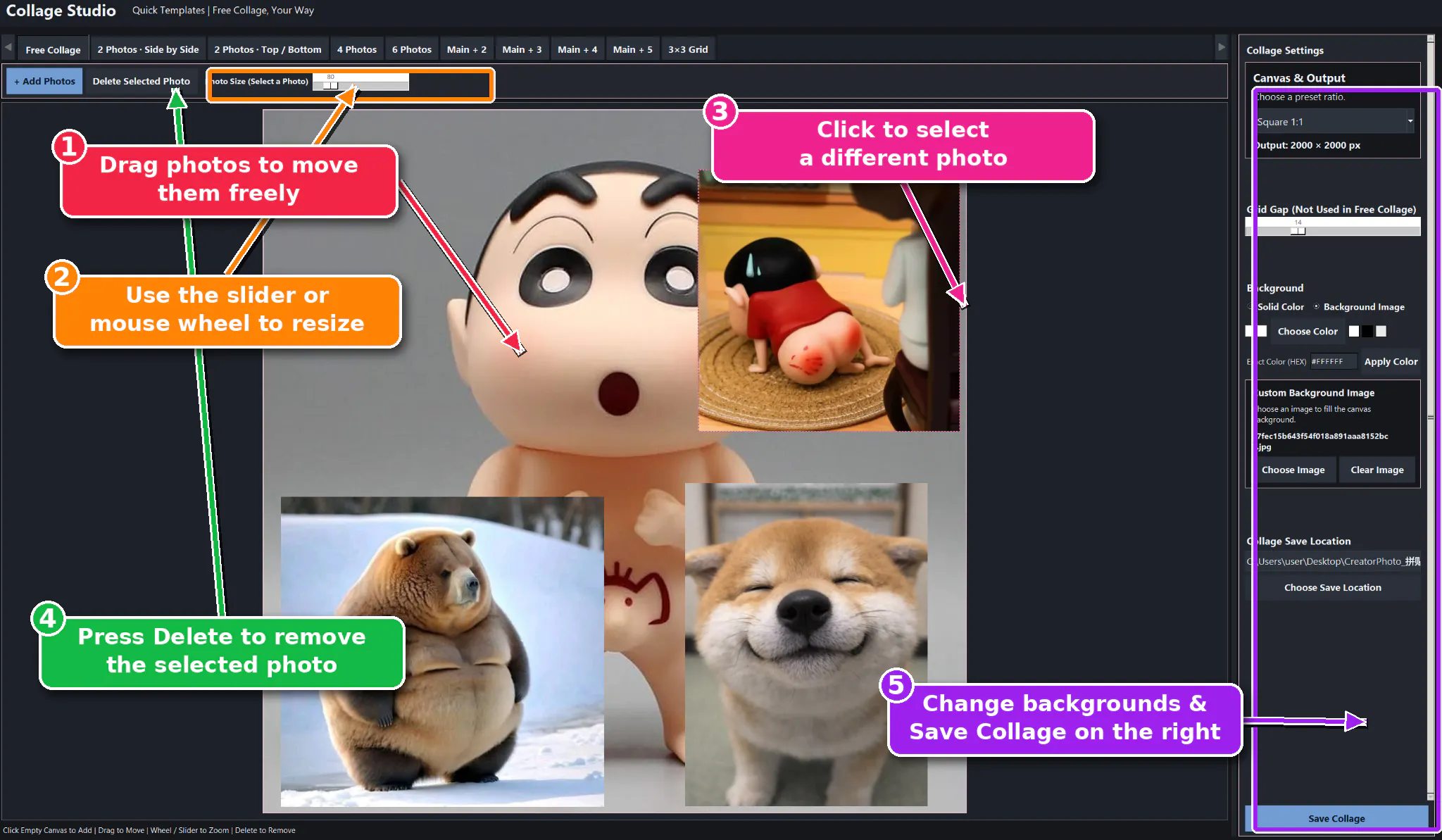Click the Choose Save Location button
1442x840 pixels.
tap(1333, 587)
